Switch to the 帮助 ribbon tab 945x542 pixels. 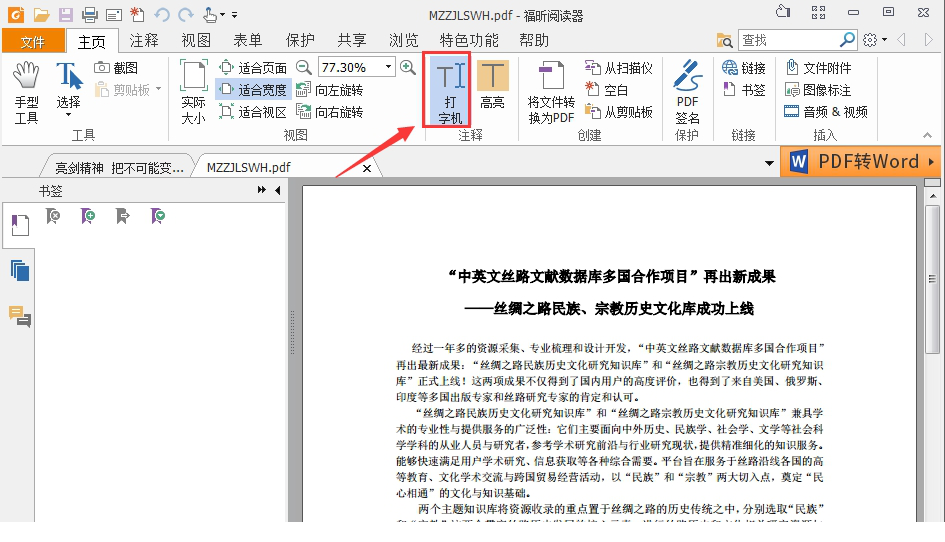[x=534, y=40]
